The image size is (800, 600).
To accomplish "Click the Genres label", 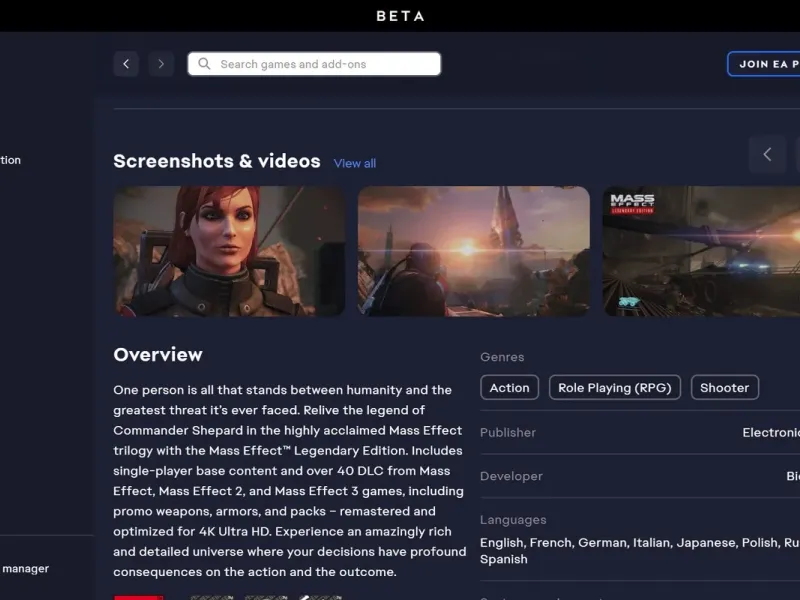I will click(502, 357).
